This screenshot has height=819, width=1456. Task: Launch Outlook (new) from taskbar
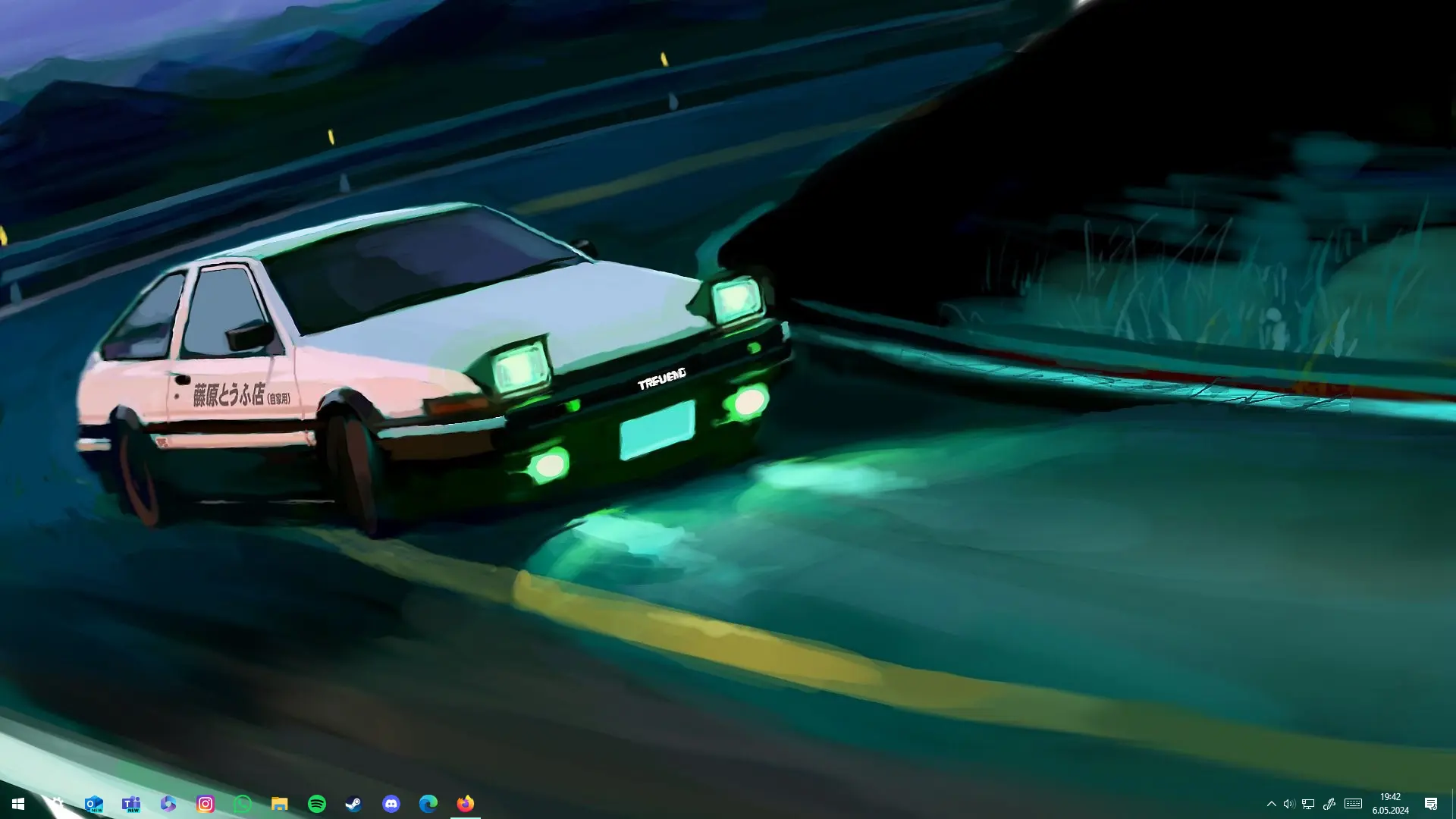tap(93, 804)
